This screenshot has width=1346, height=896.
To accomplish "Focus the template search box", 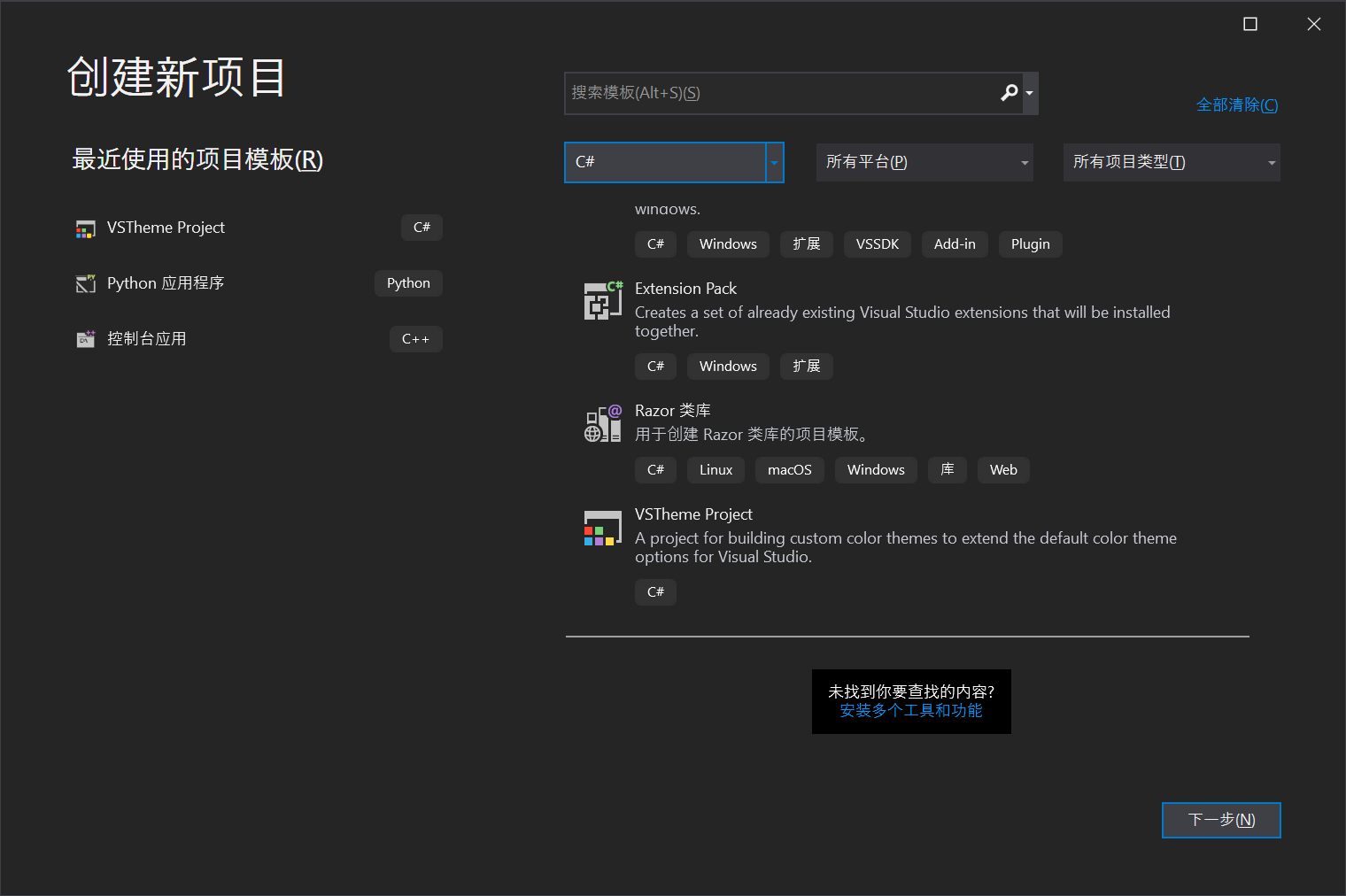I will pos(793,93).
